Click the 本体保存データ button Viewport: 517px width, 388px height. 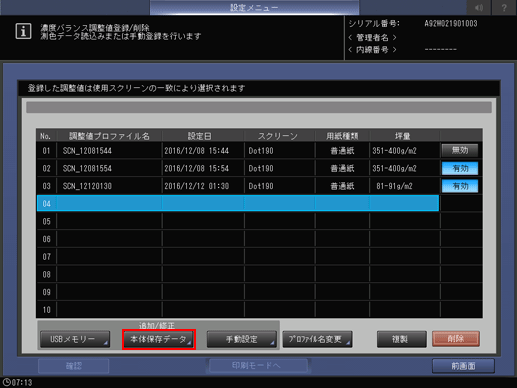click(159, 339)
